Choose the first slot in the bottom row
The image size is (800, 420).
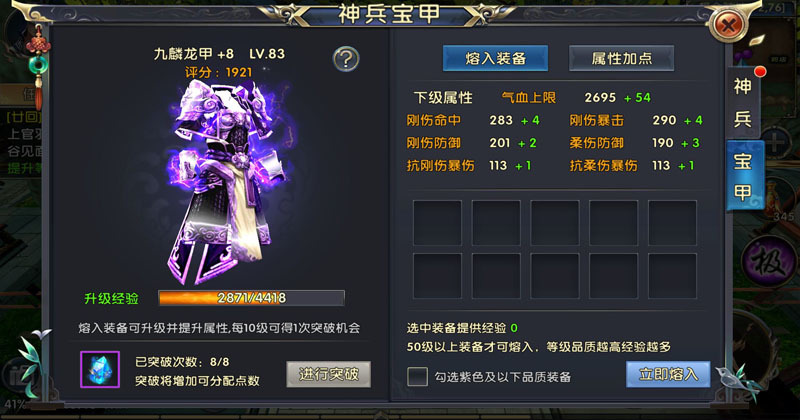click(437, 276)
